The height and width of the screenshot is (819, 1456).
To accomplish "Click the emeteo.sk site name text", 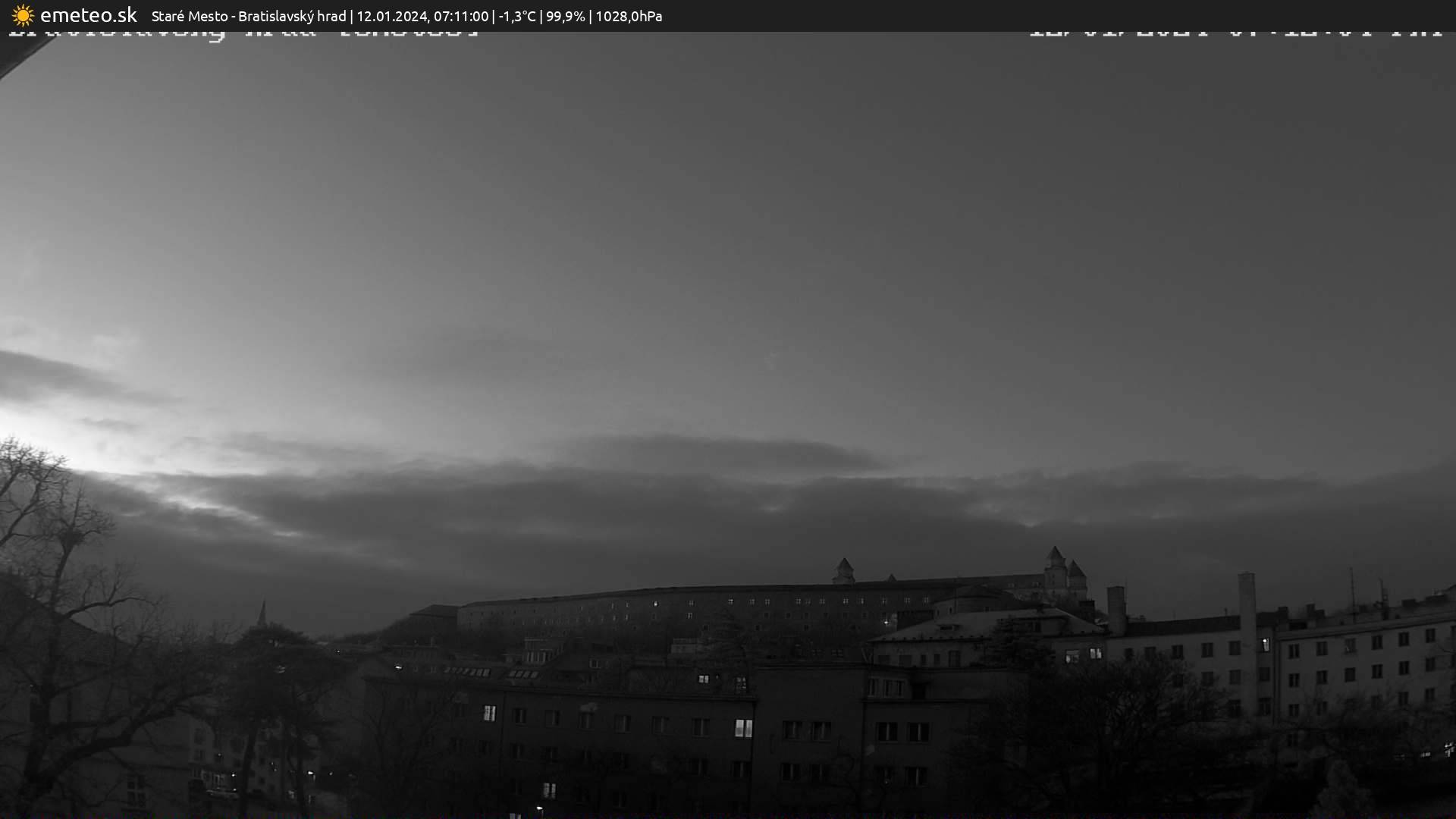I will tap(88, 15).
